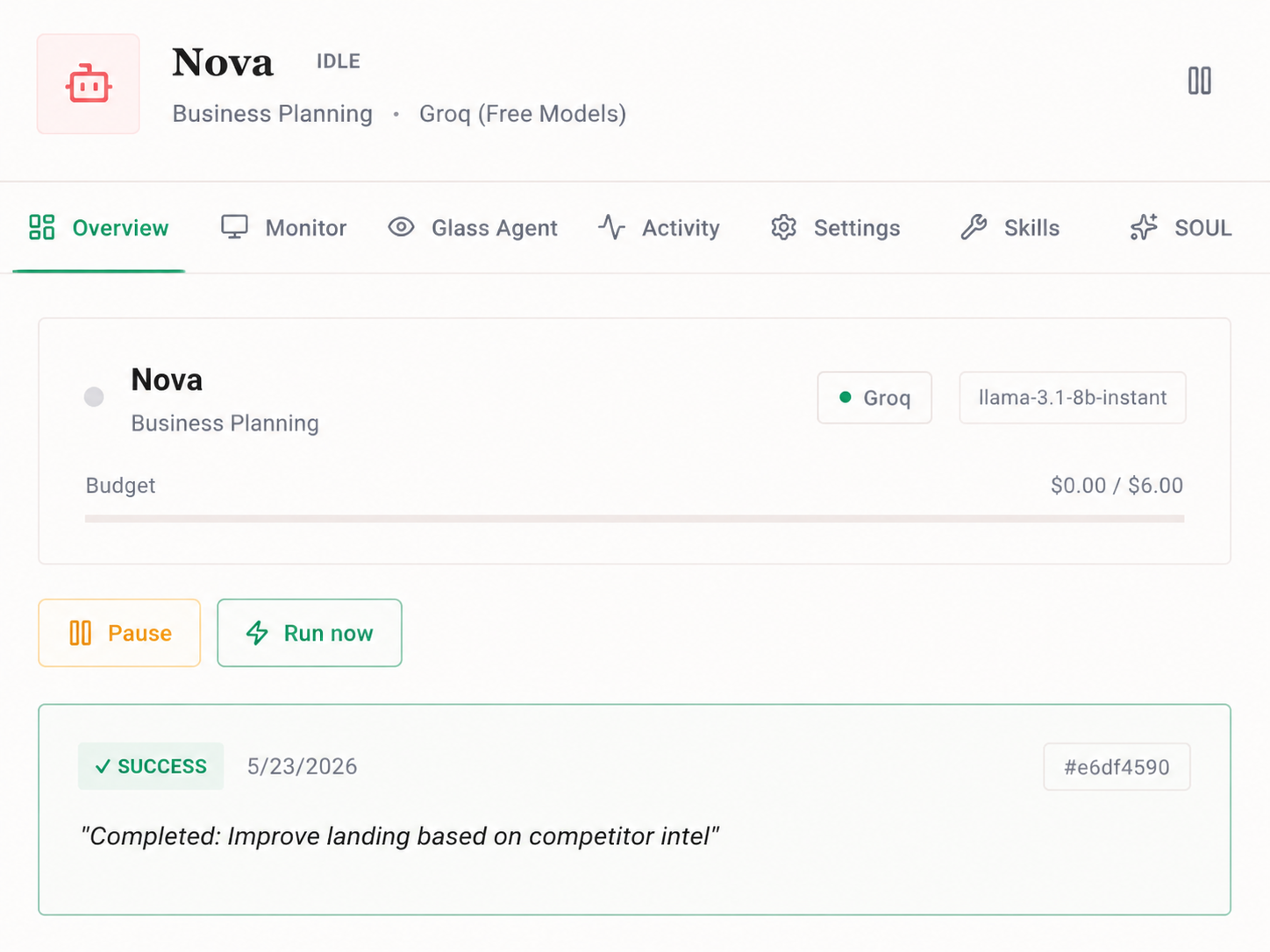Viewport: 1270px width, 952px height.
Task: Click the Business Planning header subtitle
Action: (272, 114)
